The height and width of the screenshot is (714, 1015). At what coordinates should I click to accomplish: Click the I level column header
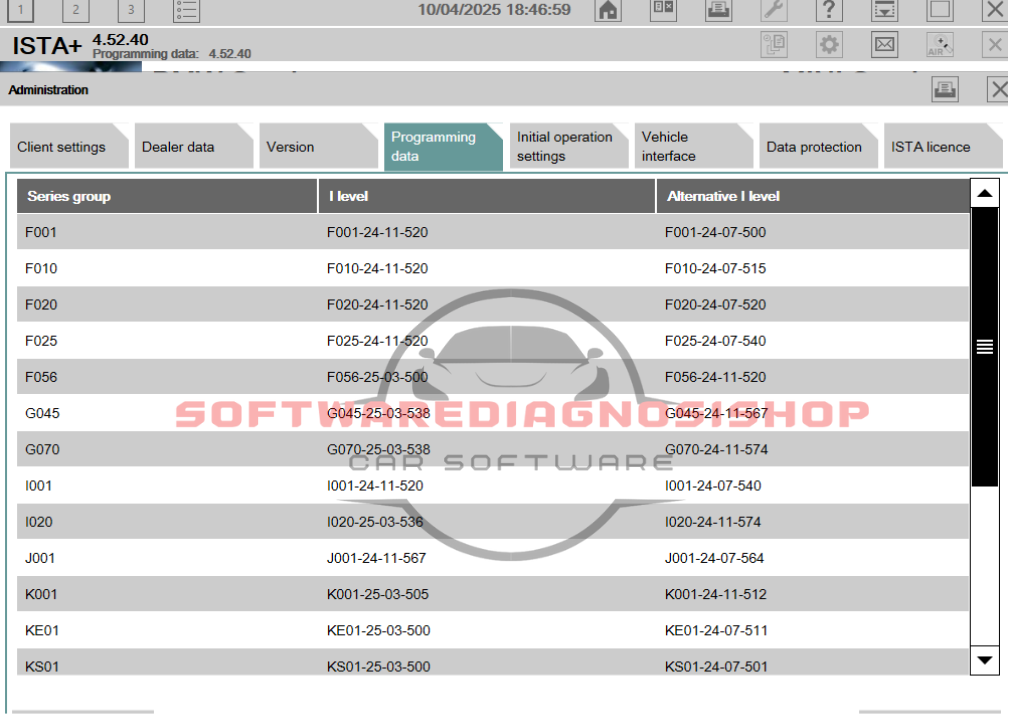[x=487, y=196]
